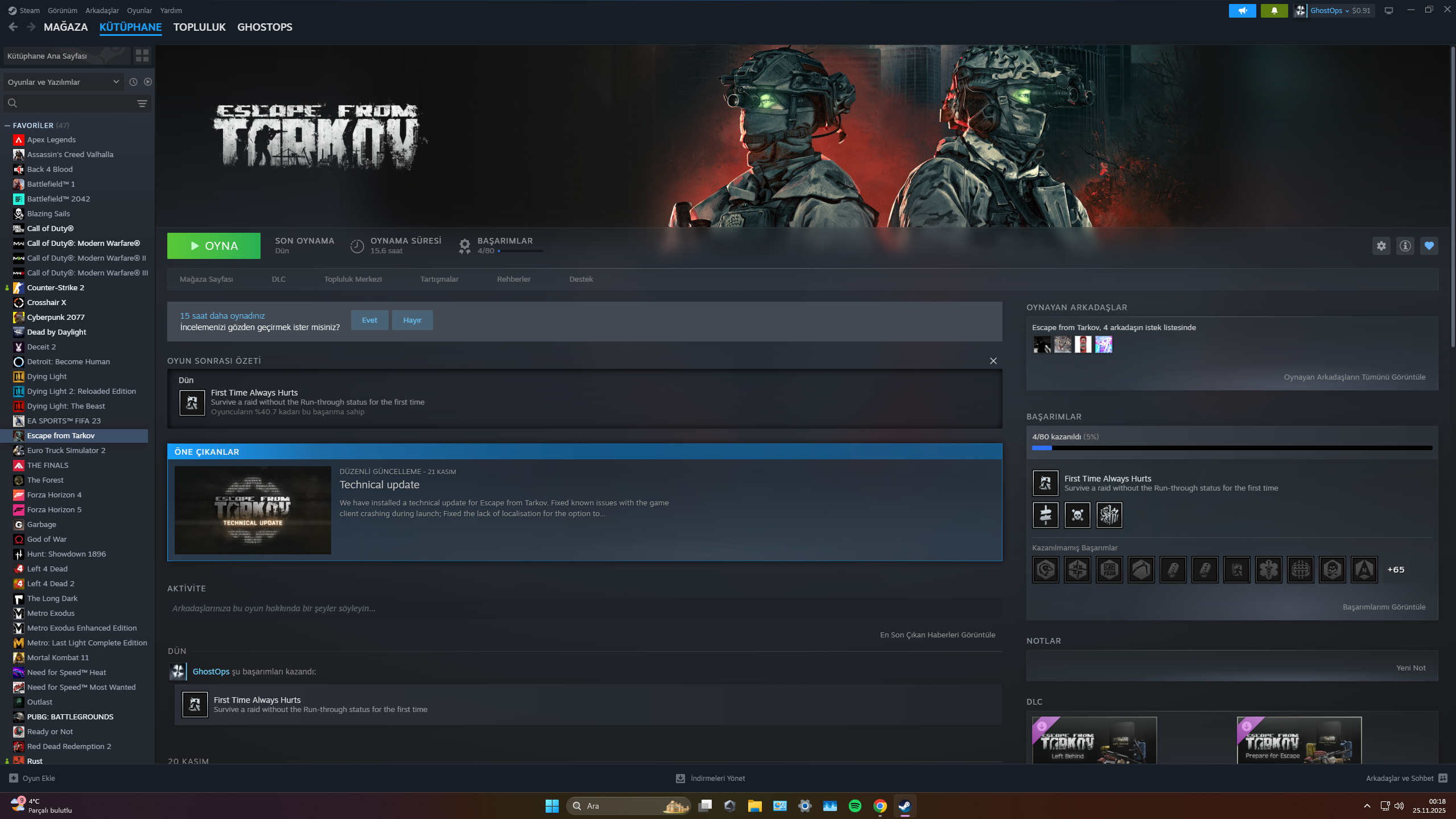Open the GHOSTOPS profile tab
This screenshot has width=1456, height=819.
point(265,27)
